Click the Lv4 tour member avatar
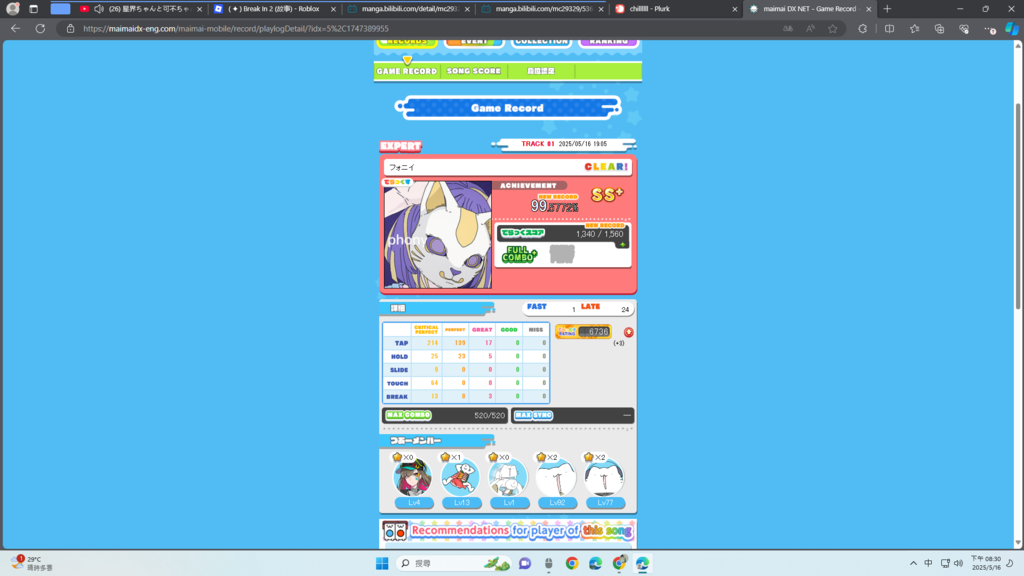1024x576 pixels. click(x=413, y=477)
